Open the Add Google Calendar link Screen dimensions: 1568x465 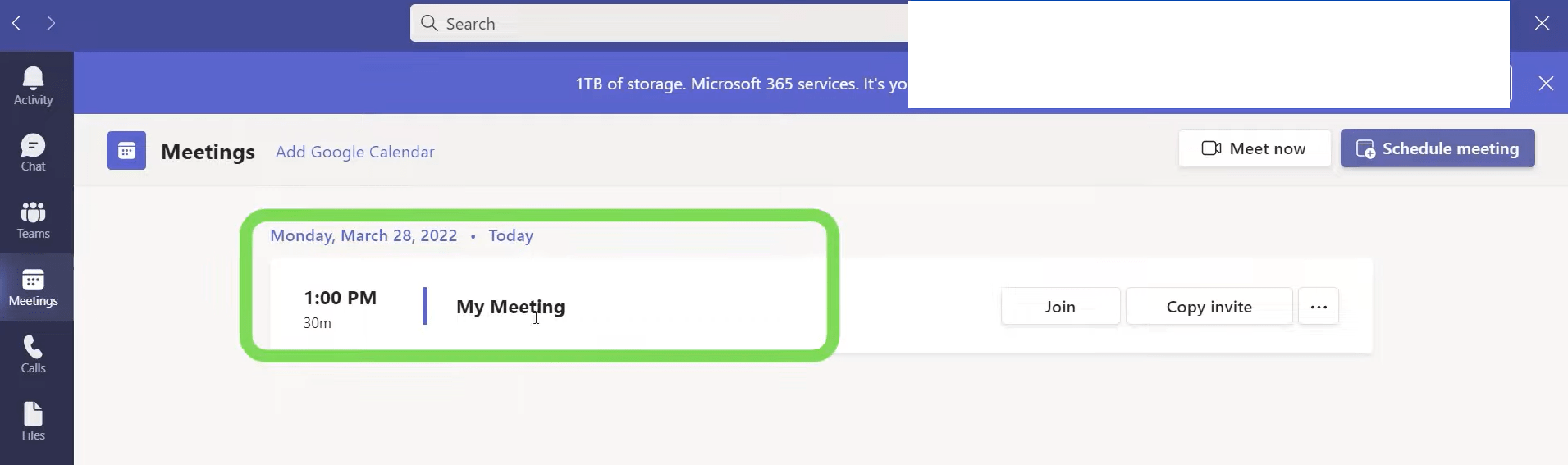pos(354,152)
